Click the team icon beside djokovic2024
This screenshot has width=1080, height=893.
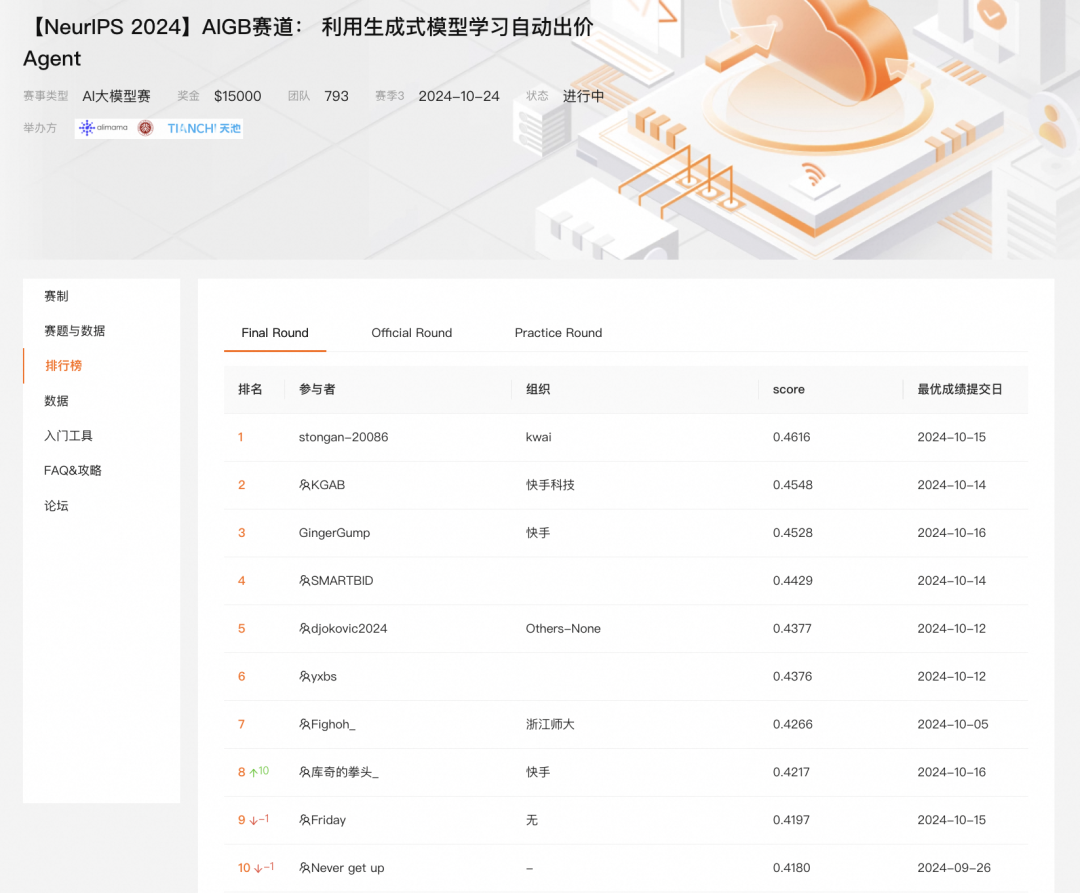[305, 629]
